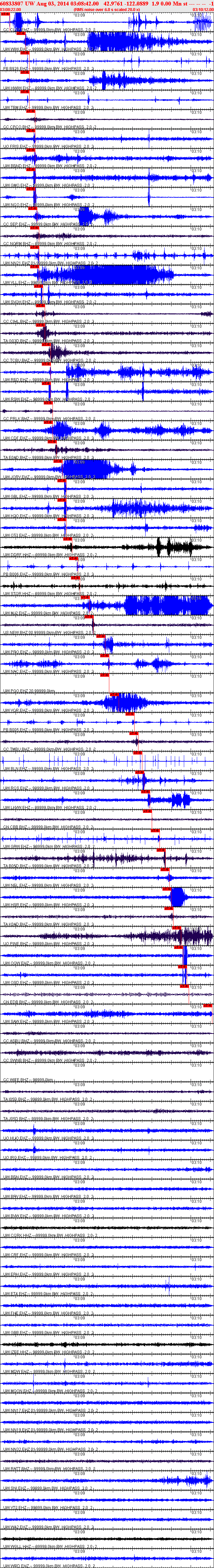Select the PB B006 EHZ station label

49,575
